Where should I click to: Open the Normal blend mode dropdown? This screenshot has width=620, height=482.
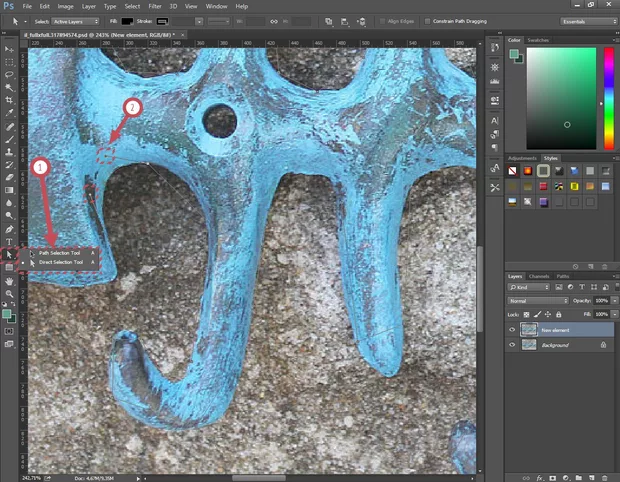point(536,300)
